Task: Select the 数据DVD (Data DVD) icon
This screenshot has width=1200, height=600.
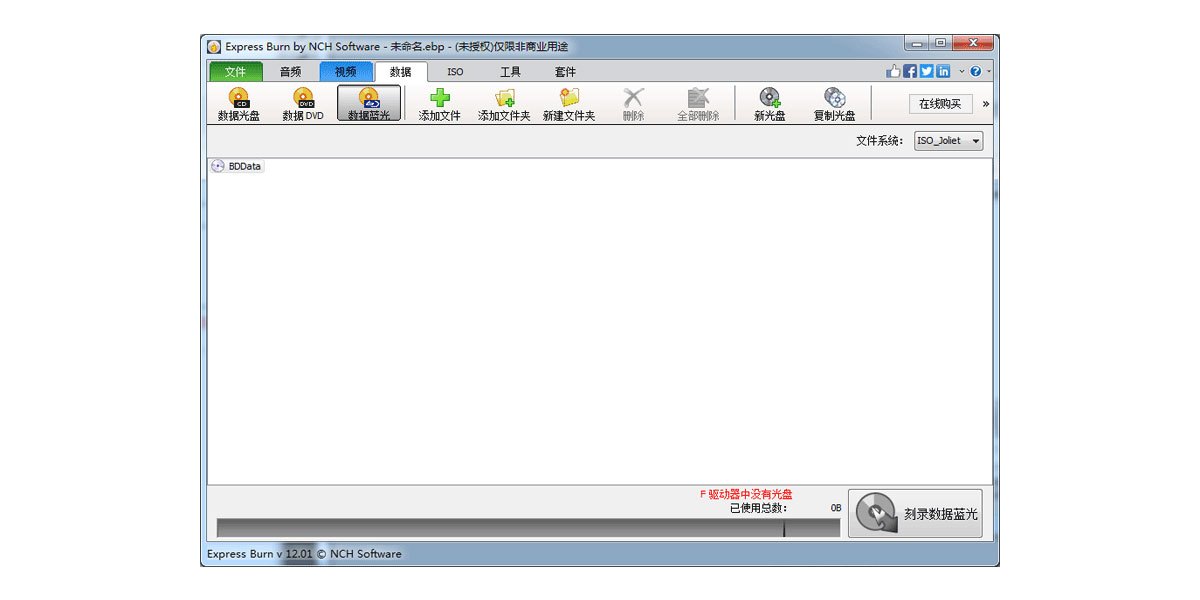Action: point(302,104)
